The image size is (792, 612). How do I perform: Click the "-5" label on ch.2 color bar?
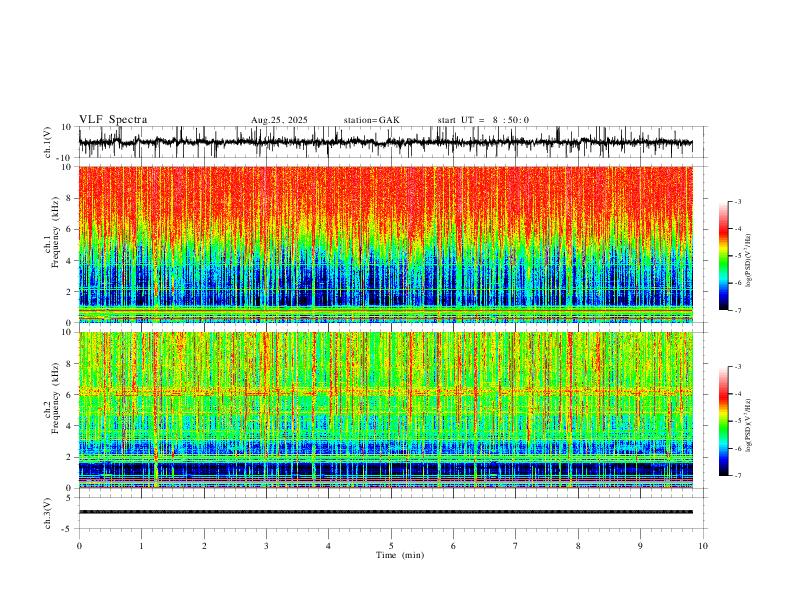click(738, 421)
